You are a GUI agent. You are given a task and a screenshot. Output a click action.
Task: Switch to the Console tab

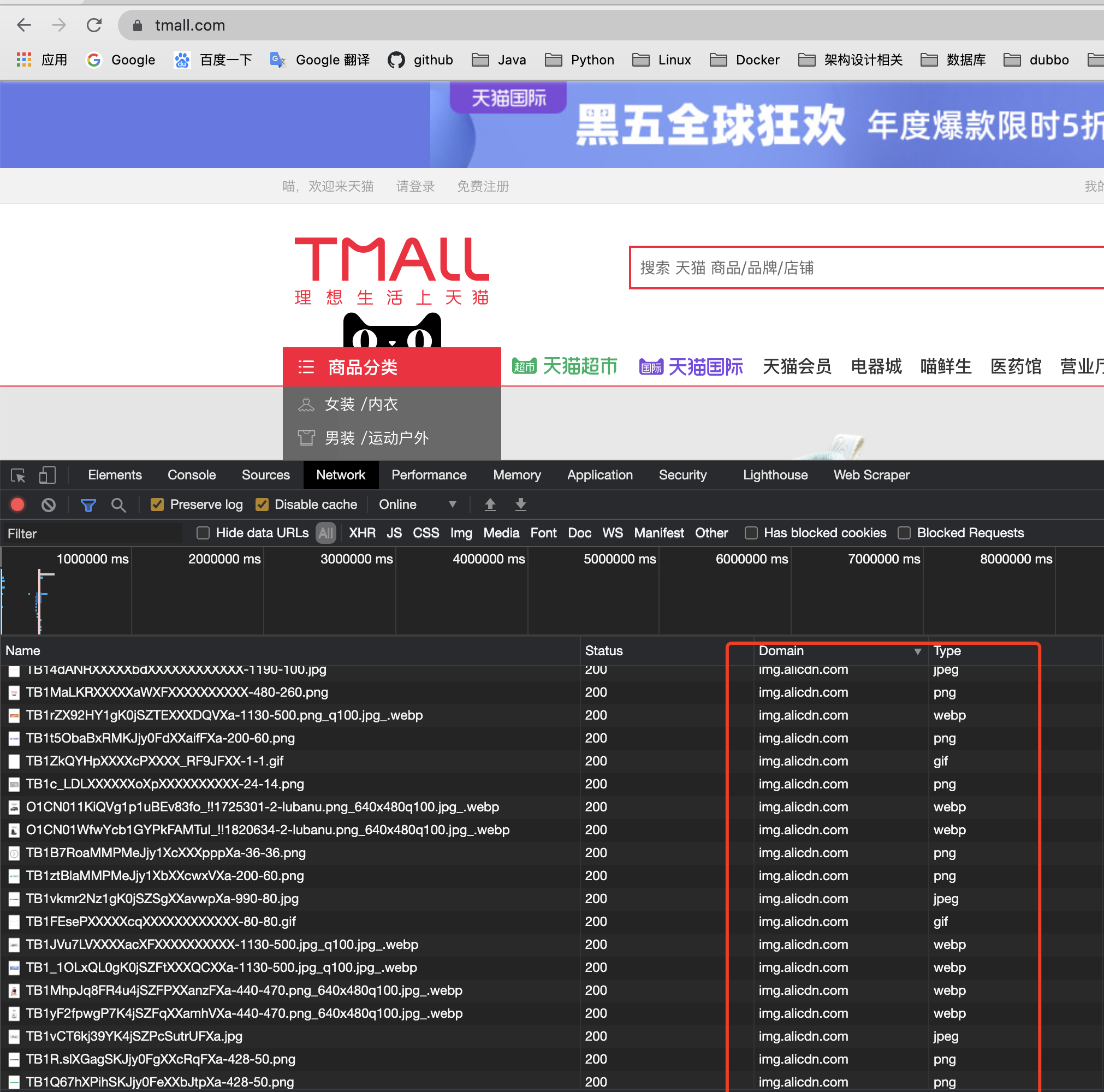click(192, 476)
